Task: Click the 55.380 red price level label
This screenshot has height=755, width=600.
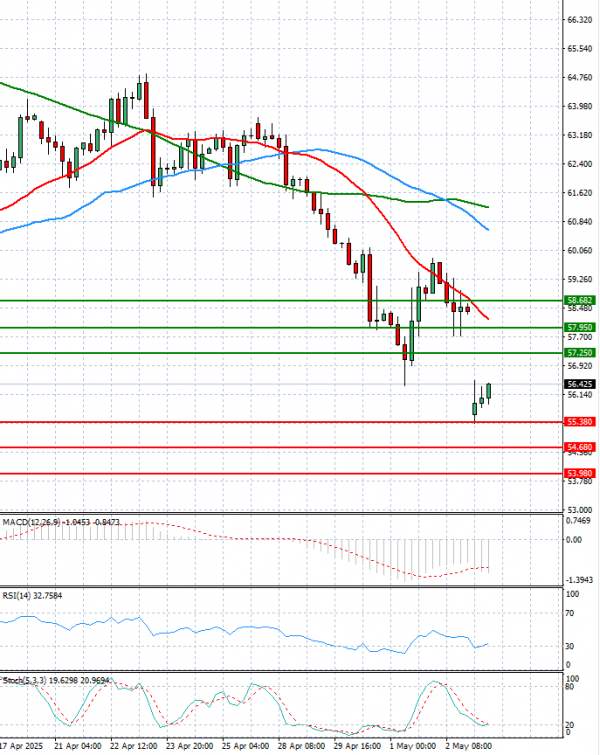Action: pos(580,422)
